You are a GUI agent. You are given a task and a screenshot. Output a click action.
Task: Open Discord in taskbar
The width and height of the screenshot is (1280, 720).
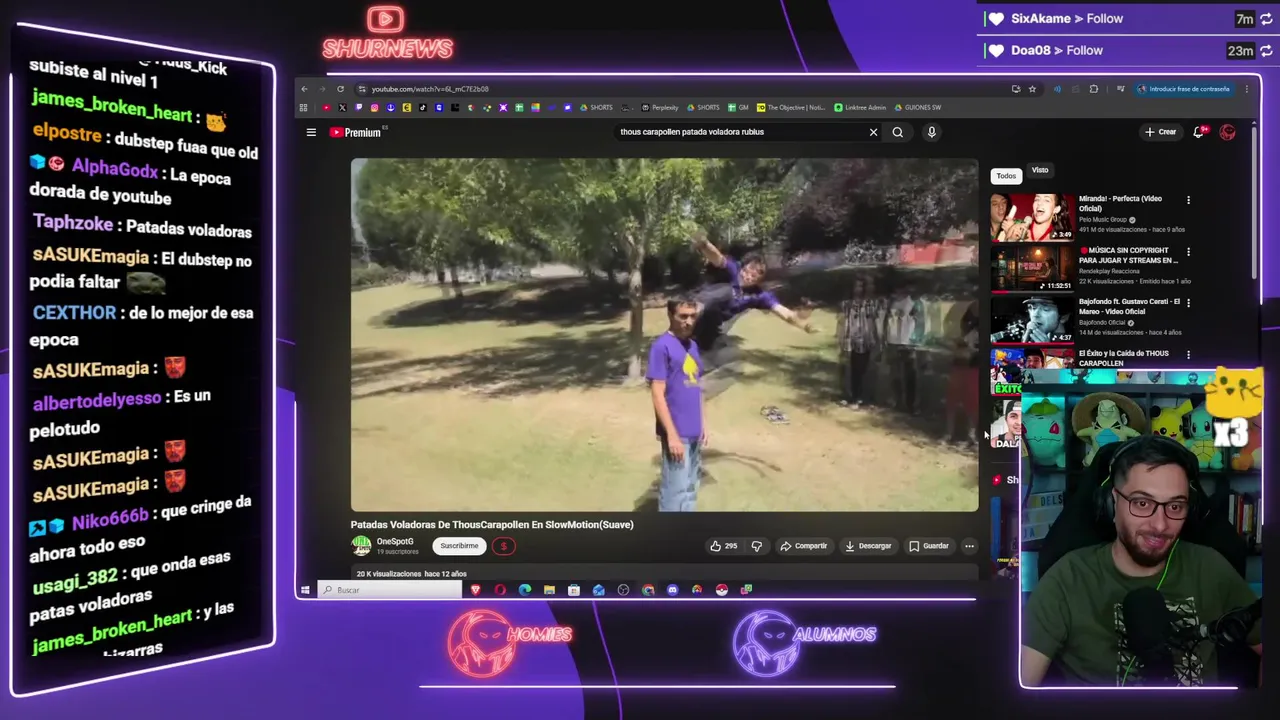[672, 590]
